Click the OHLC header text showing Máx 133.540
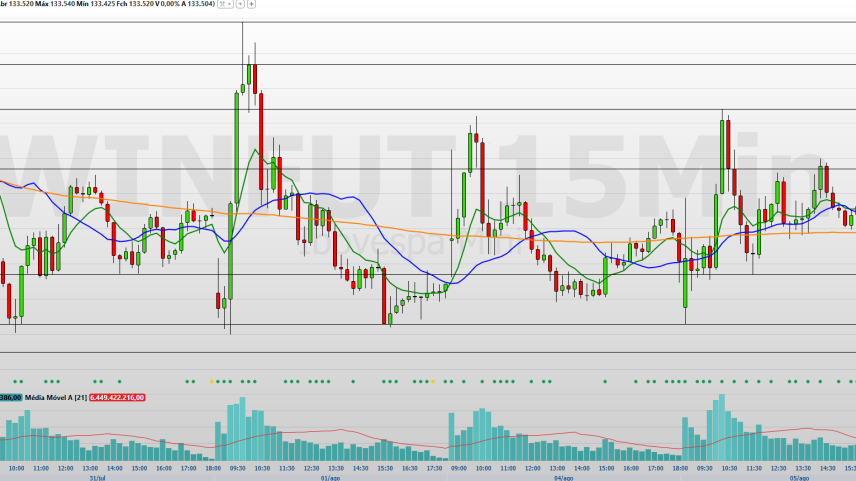Viewport: 856px width, 481px height. (x=54, y=4)
